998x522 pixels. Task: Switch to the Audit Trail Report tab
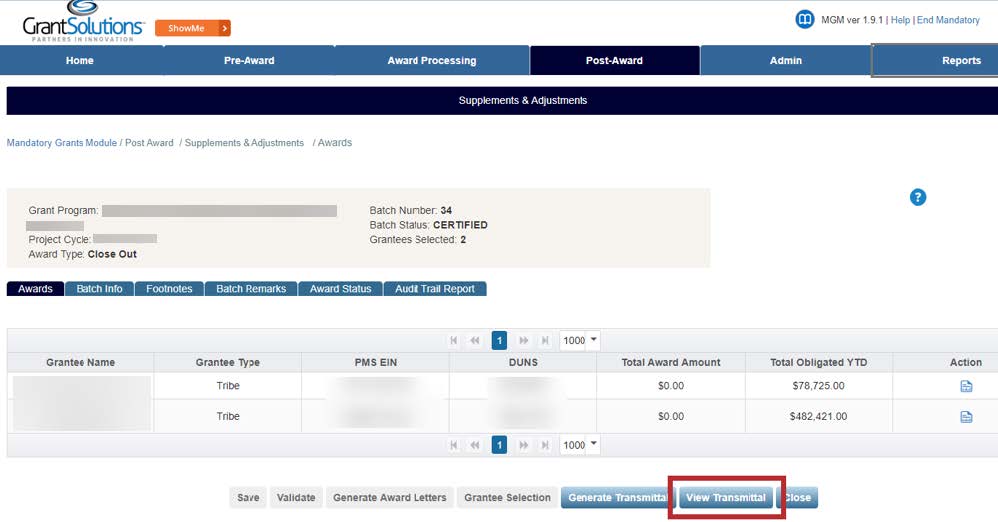434,289
